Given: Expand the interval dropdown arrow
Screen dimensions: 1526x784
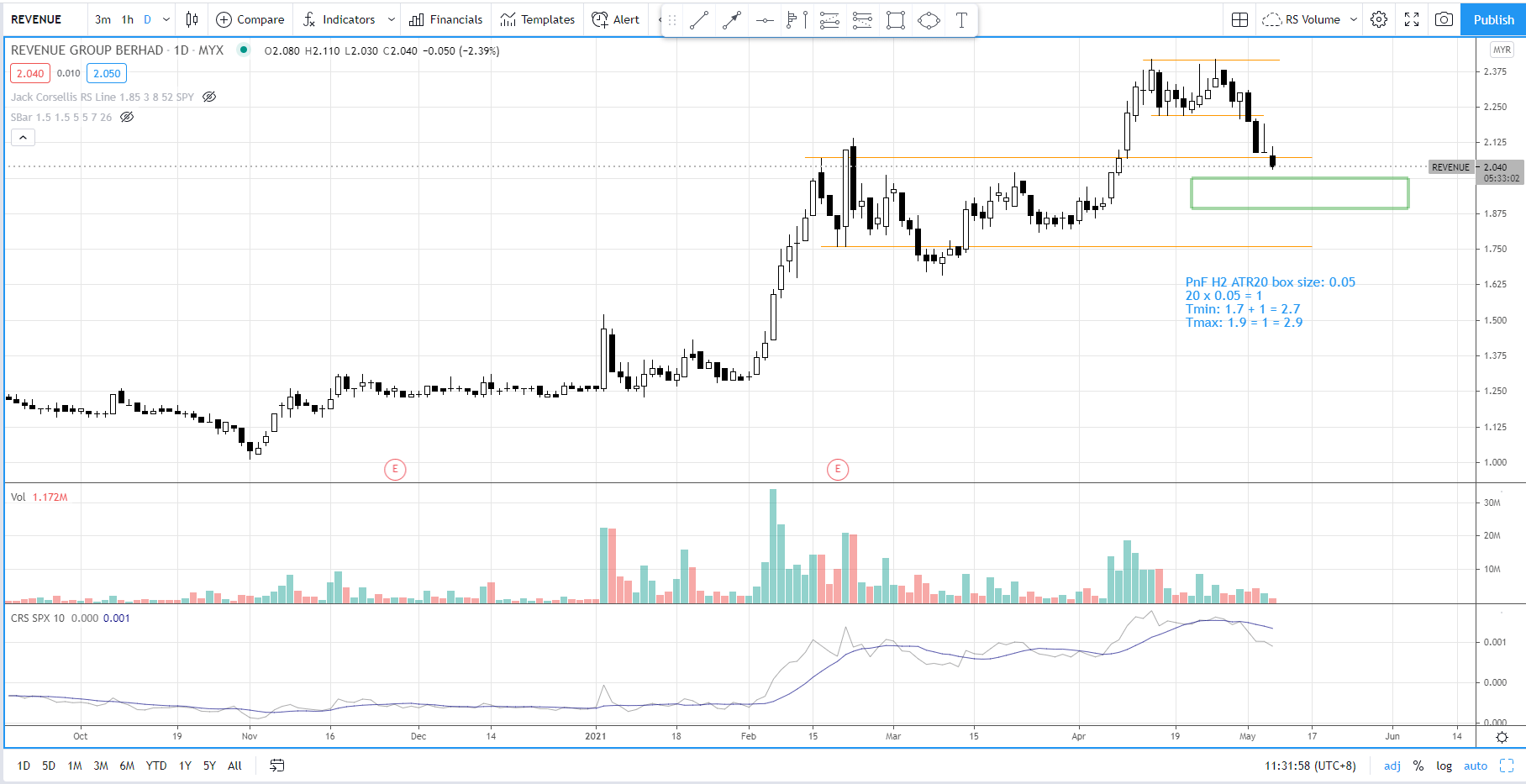Looking at the screenshot, I should pyautogui.click(x=166, y=19).
